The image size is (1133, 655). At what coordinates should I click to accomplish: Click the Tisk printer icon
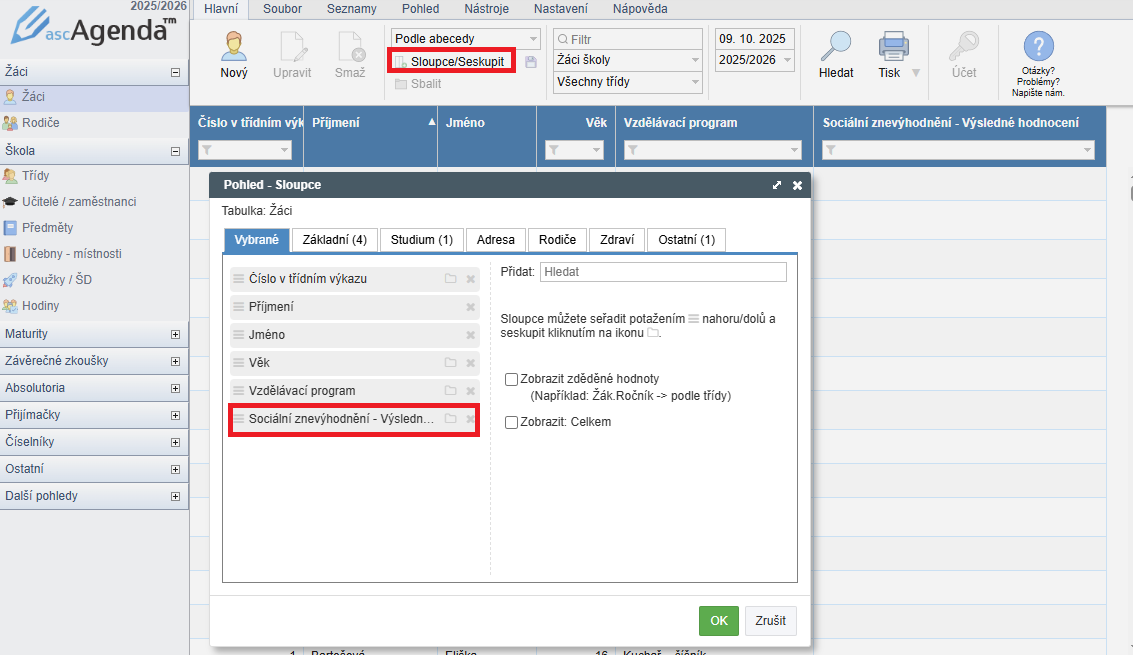[892, 47]
